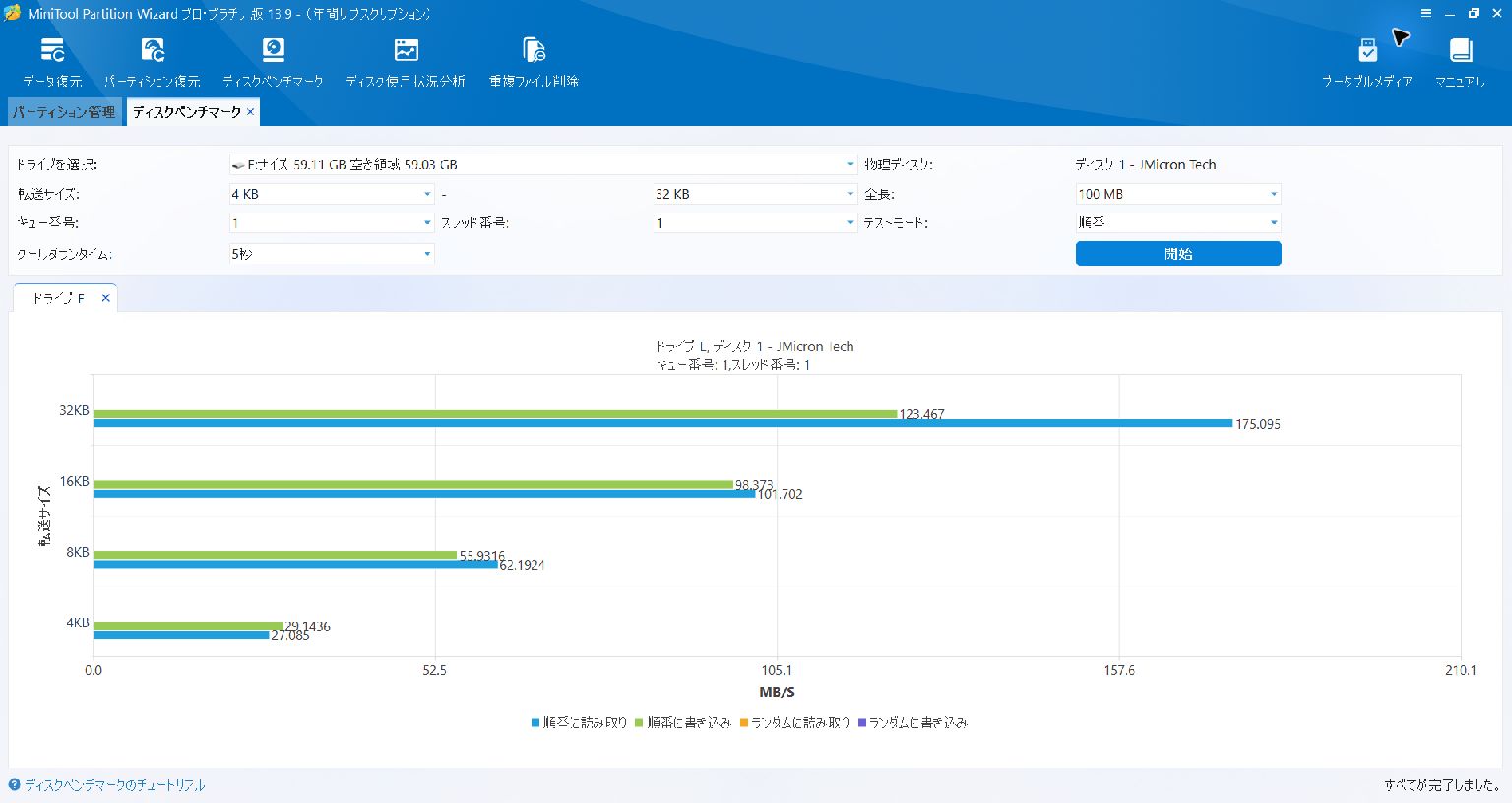
Task: Click the "MB/S" axis label
Action: click(x=777, y=693)
